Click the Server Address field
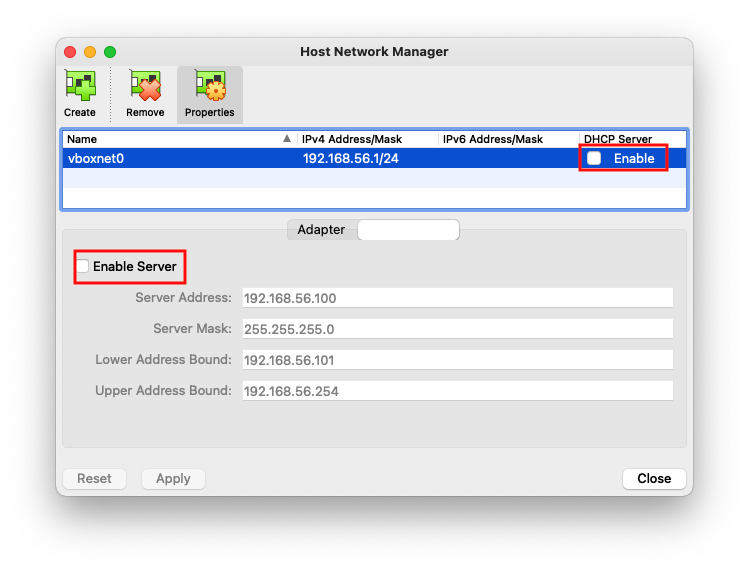The height and width of the screenshot is (570, 749). 458,298
